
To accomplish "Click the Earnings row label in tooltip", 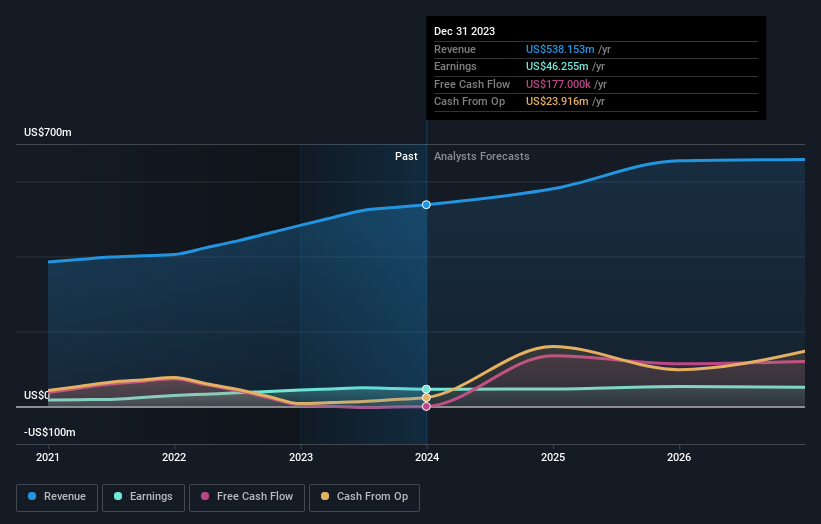I will 455,66.
